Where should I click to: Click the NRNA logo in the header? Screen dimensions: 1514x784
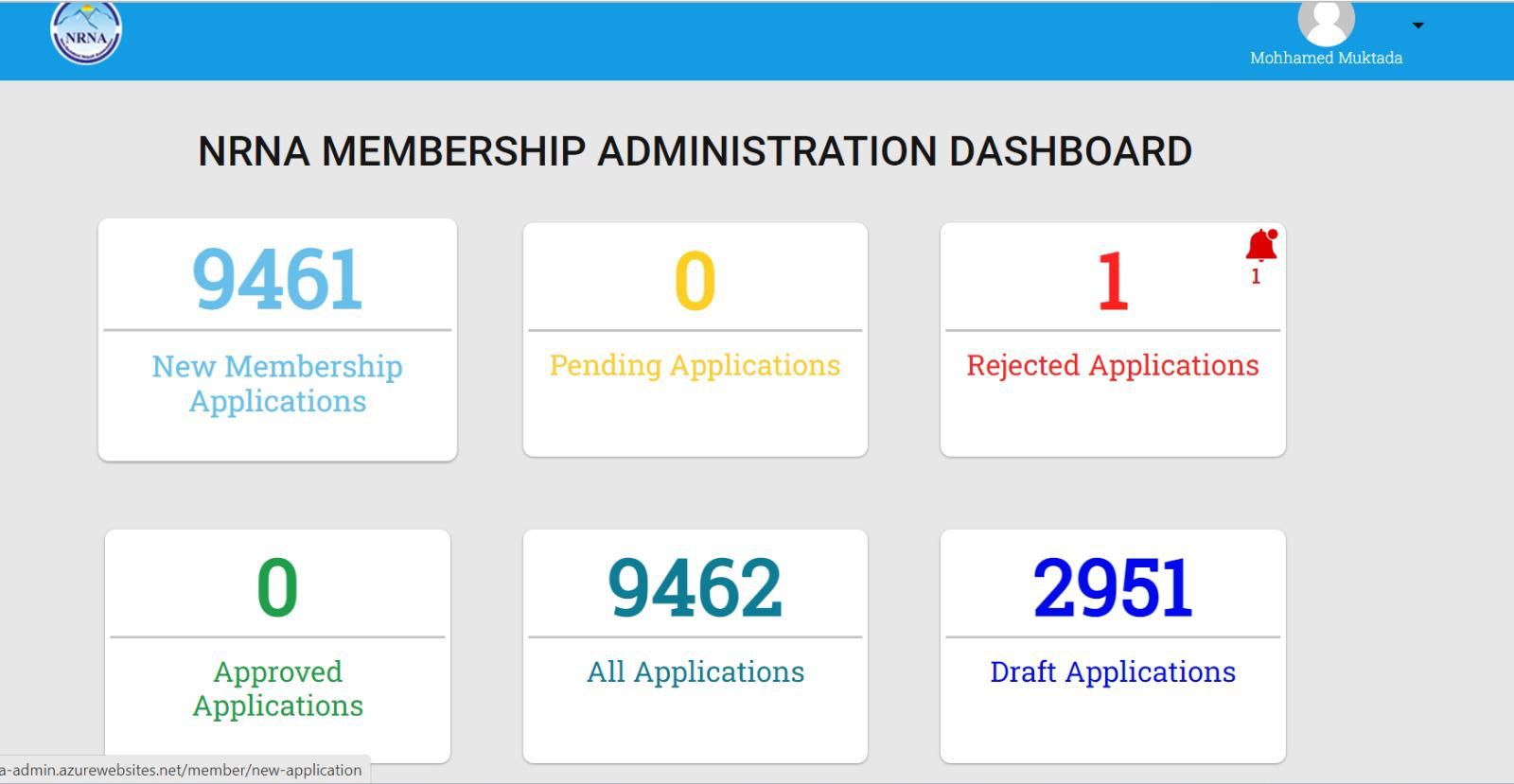[86, 32]
